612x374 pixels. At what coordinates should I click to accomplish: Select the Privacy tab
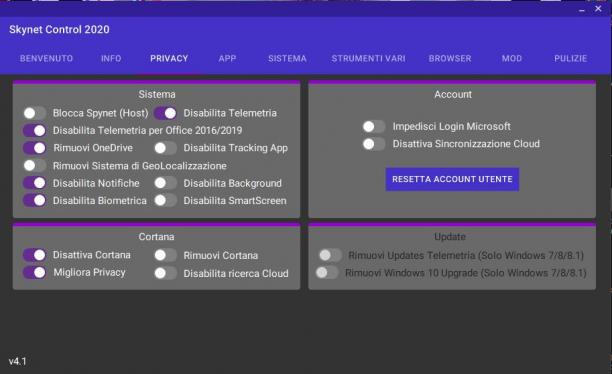pos(169,59)
